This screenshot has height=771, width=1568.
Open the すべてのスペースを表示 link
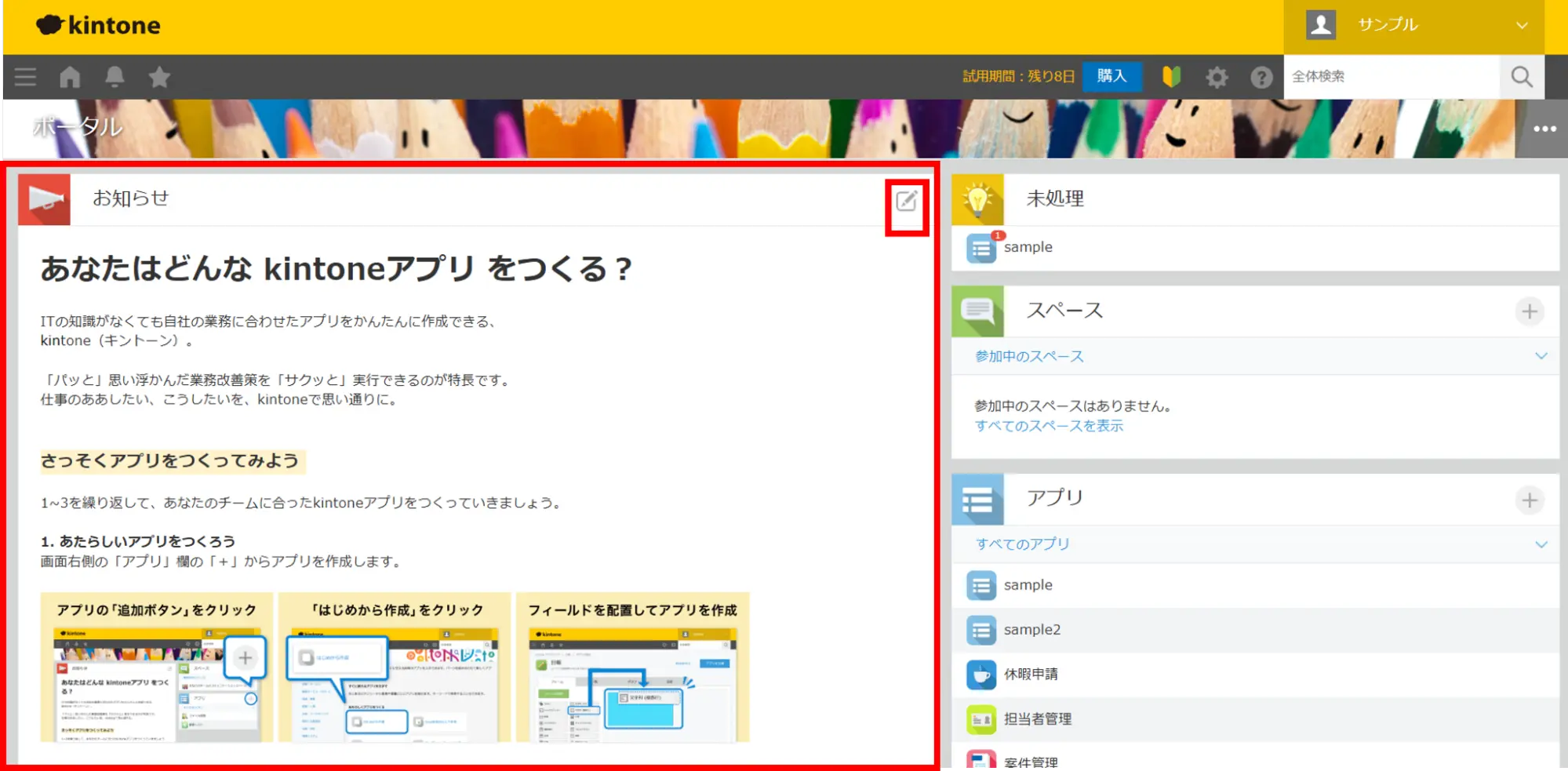[1049, 426]
